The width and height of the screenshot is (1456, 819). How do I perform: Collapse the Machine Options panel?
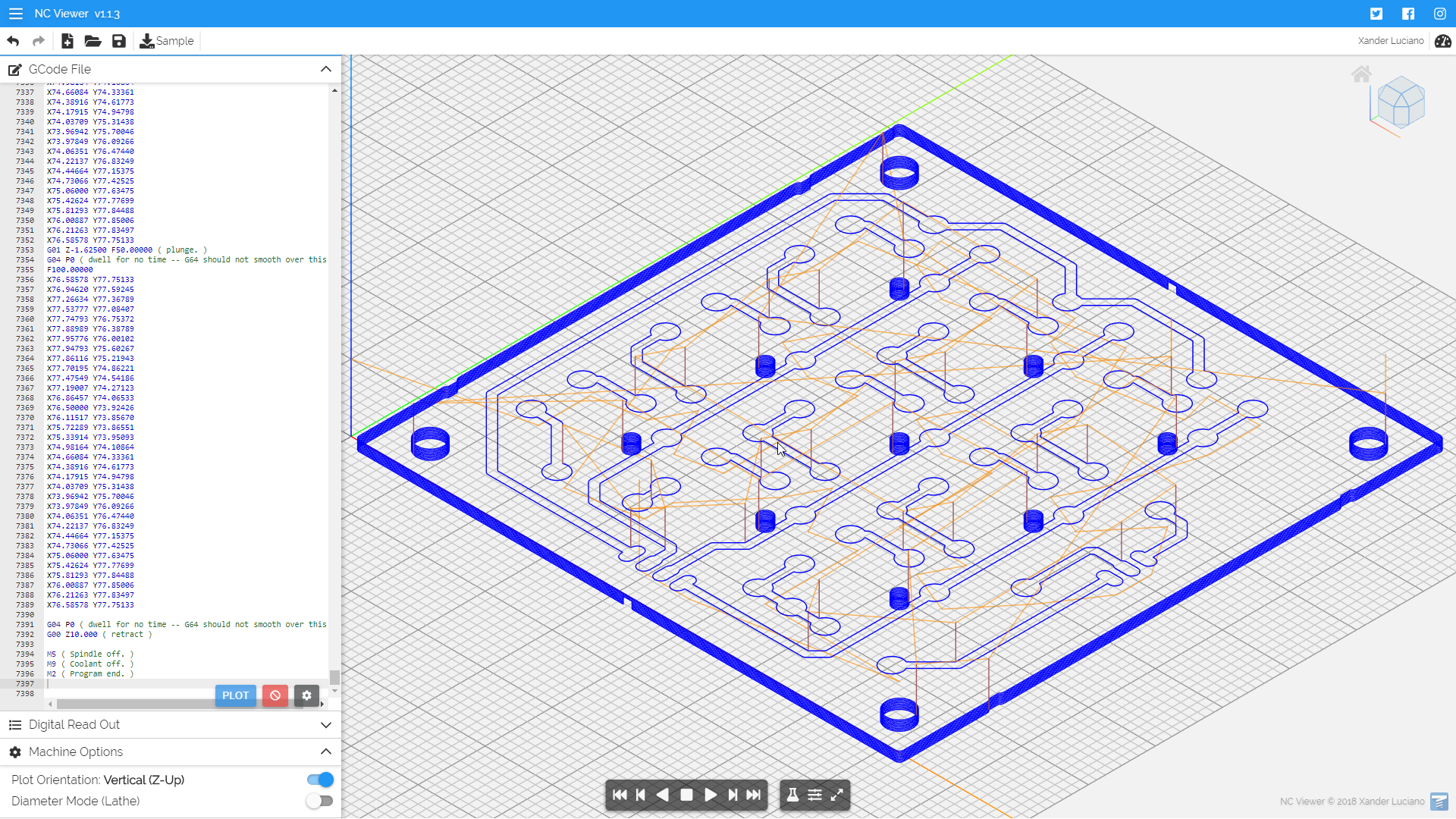point(326,752)
